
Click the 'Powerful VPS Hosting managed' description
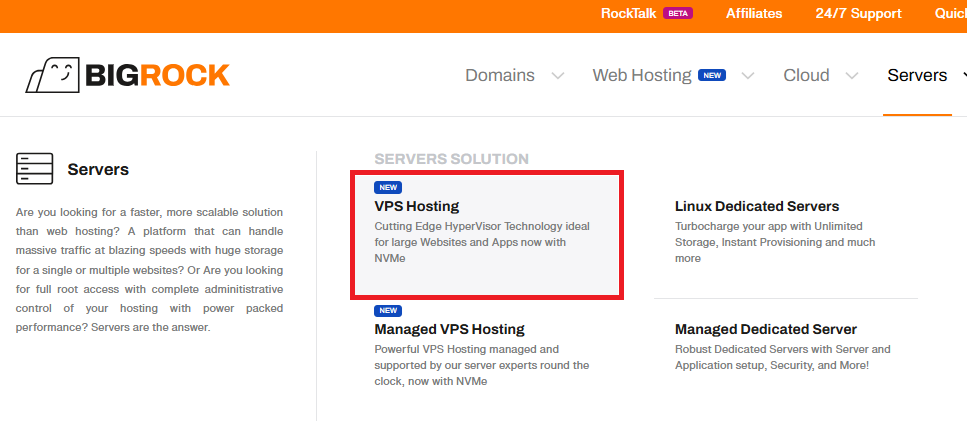(482, 365)
